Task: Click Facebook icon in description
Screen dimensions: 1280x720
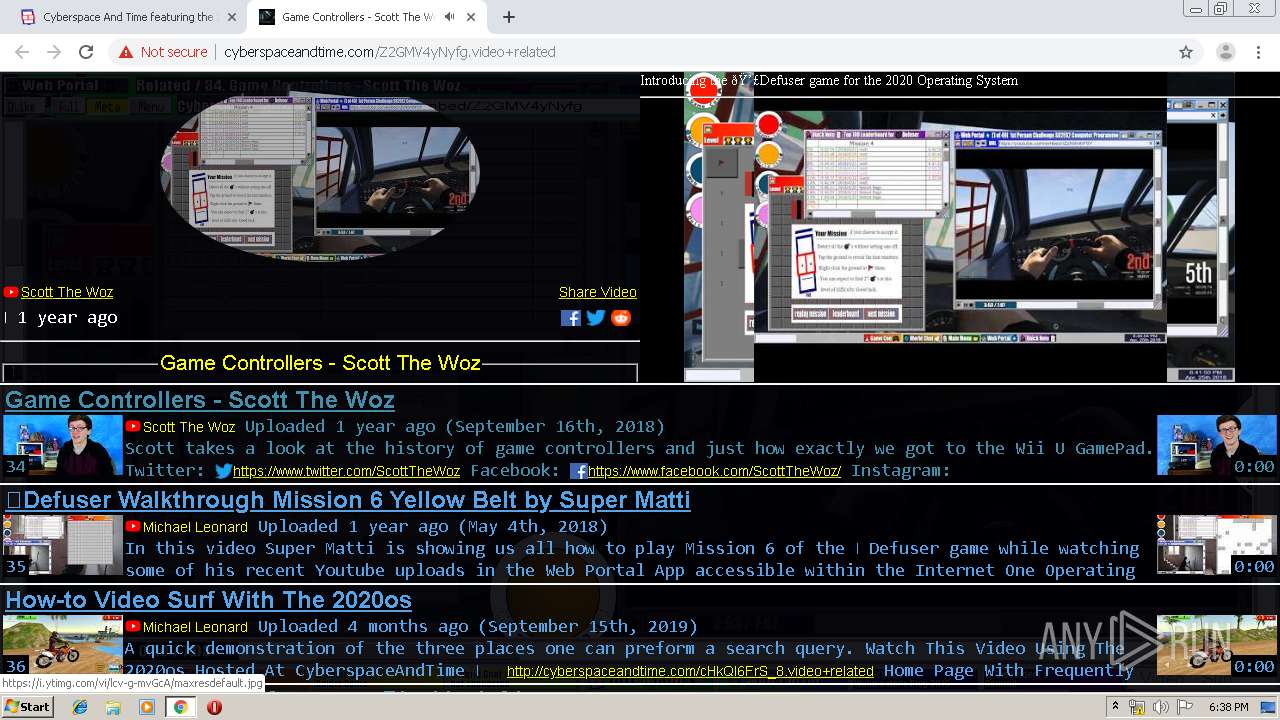Action: point(578,471)
